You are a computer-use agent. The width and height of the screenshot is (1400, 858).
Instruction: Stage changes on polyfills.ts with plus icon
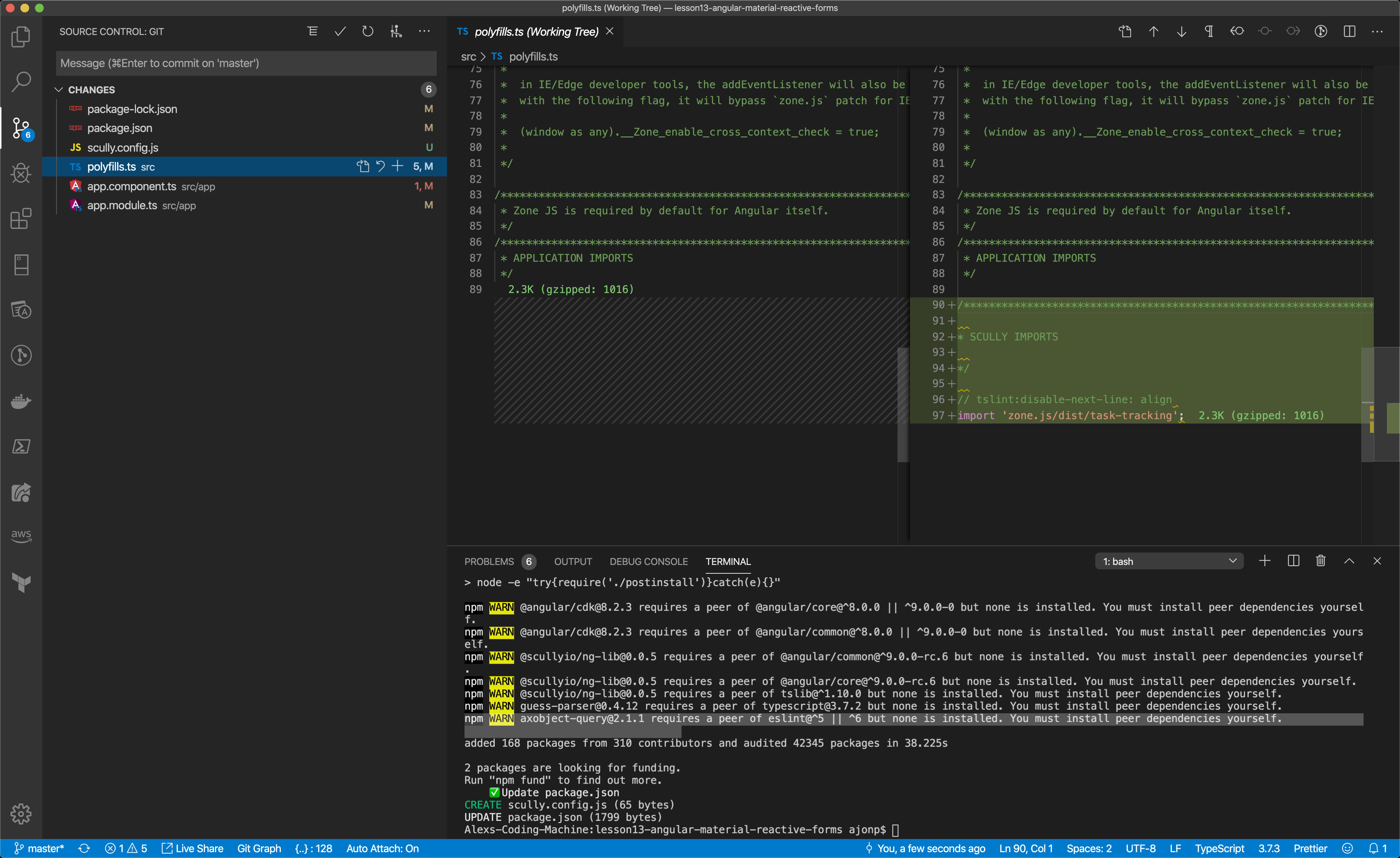click(398, 167)
